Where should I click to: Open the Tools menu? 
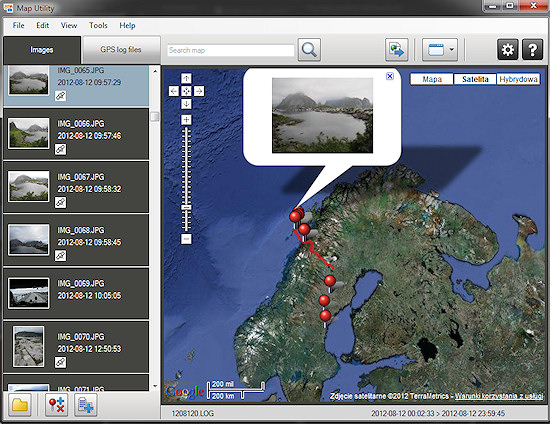pos(98,25)
